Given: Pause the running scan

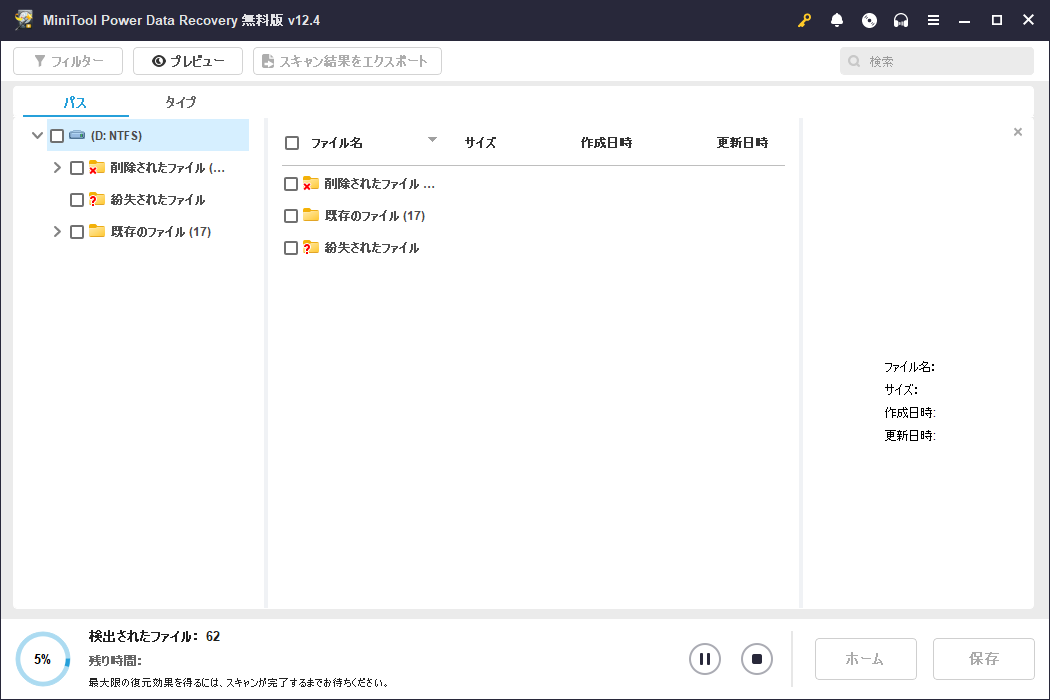Looking at the screenshot, I should point(704,658).
